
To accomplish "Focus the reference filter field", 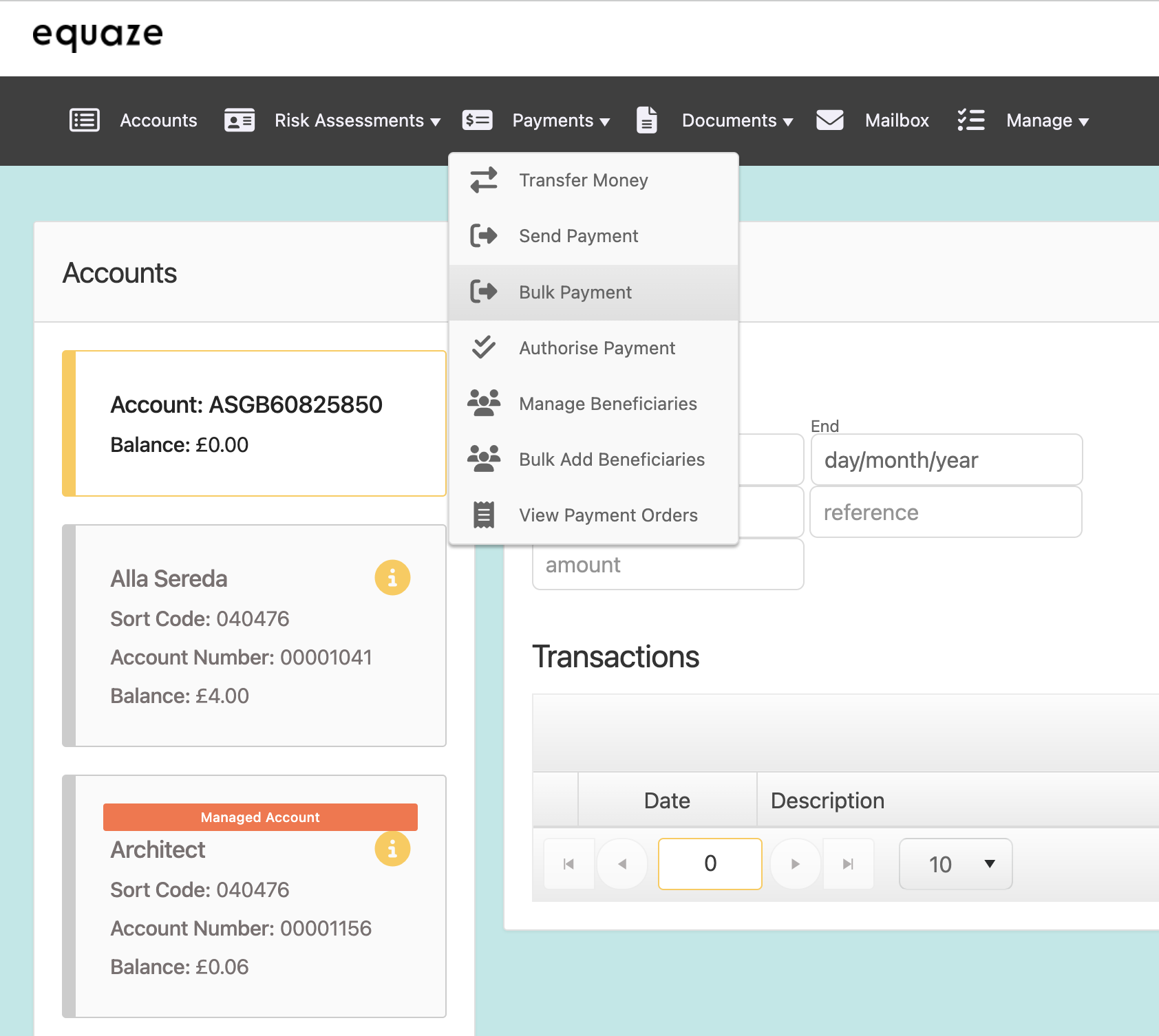I will pyautogui.click(x=946, y=512).
